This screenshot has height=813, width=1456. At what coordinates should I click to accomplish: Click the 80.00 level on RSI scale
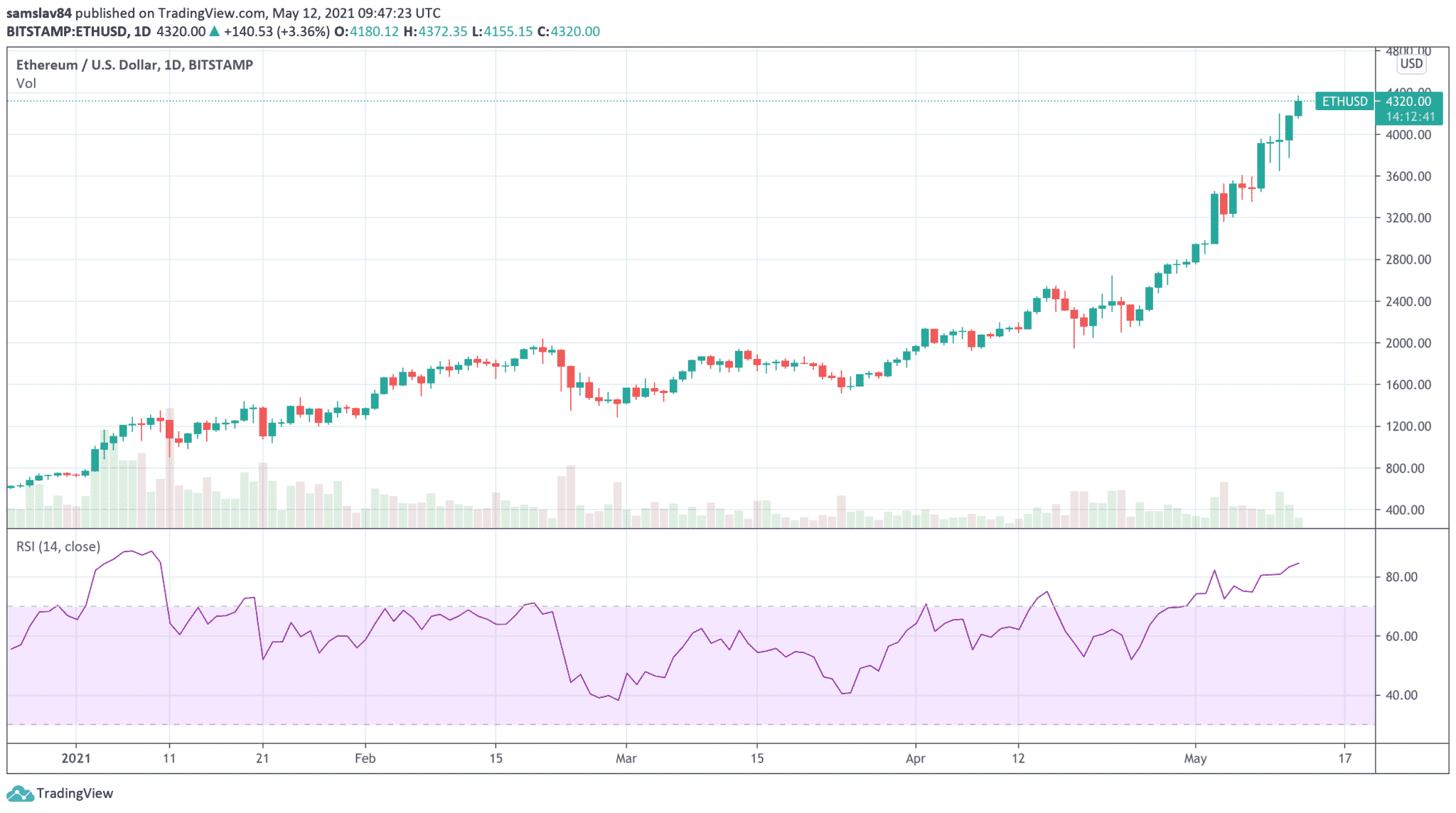point(1401,577)
